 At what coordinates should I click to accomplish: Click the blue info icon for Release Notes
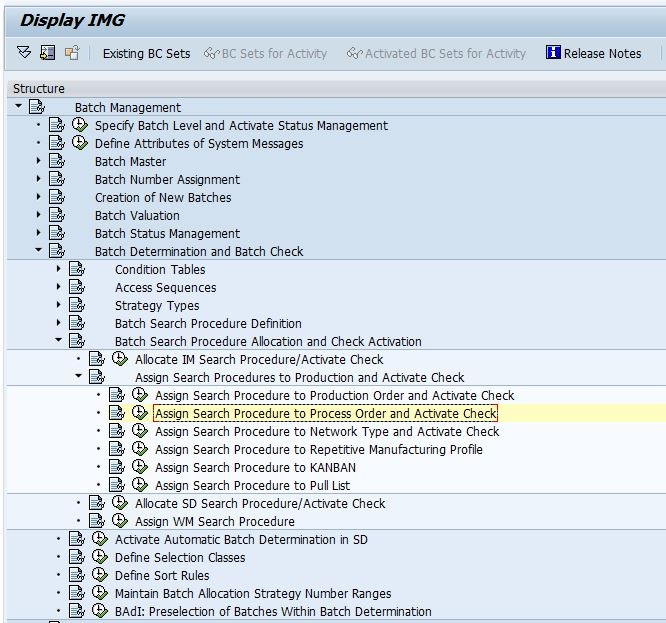point(553,52)
